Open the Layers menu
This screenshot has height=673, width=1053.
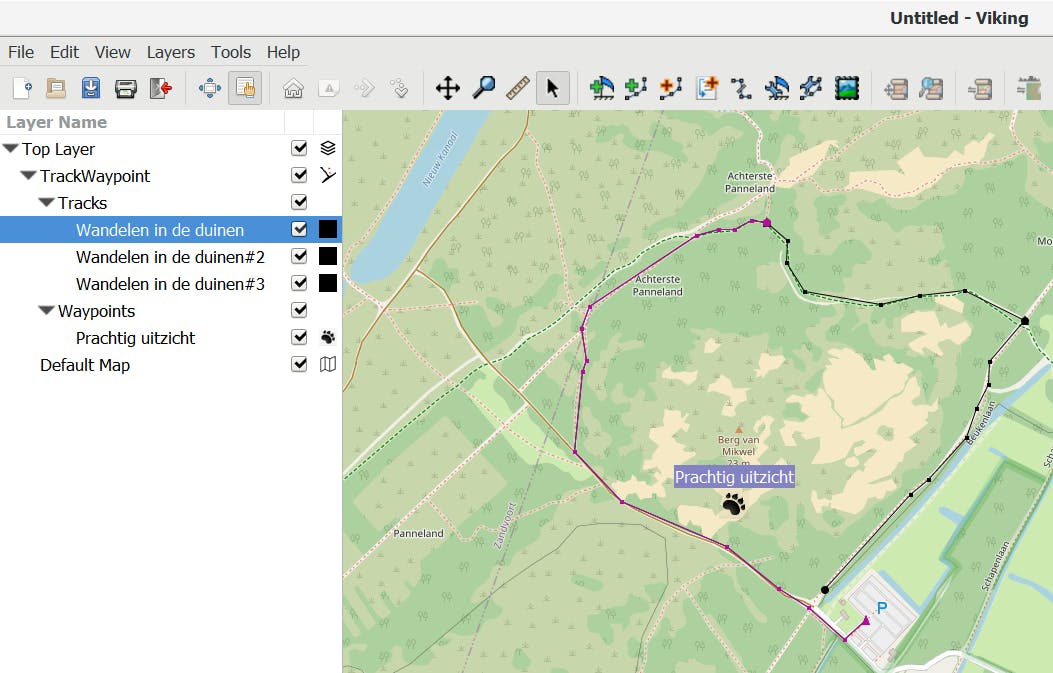(170, 52)
